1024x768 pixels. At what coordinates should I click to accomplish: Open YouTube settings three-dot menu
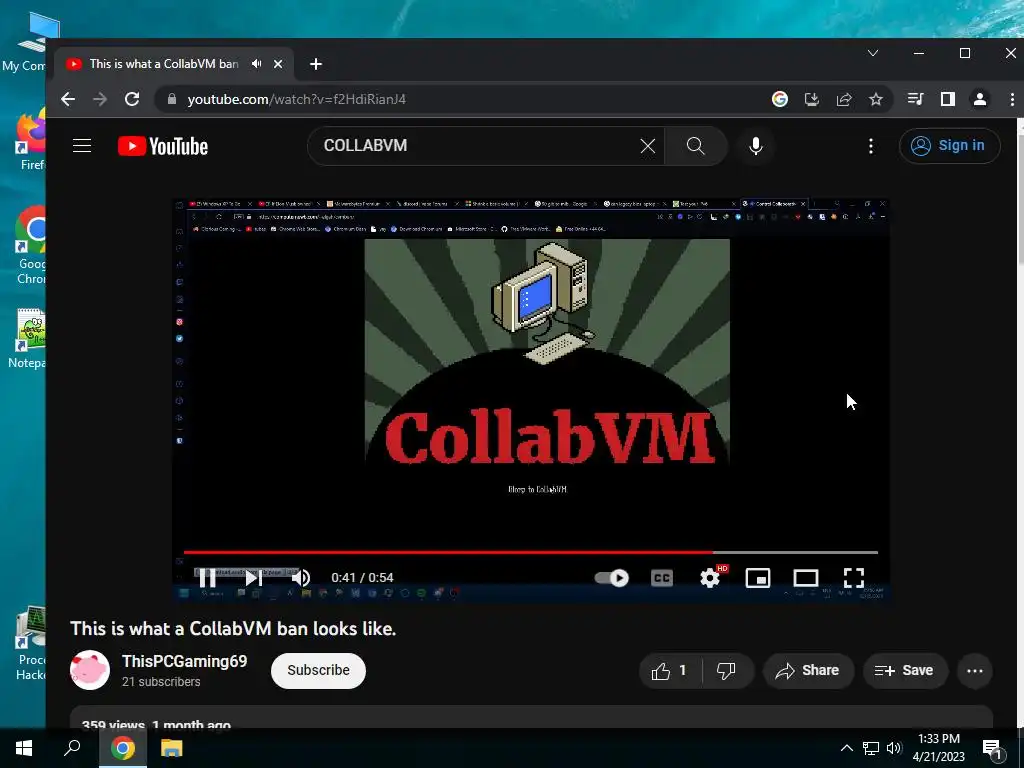[871, 146]
